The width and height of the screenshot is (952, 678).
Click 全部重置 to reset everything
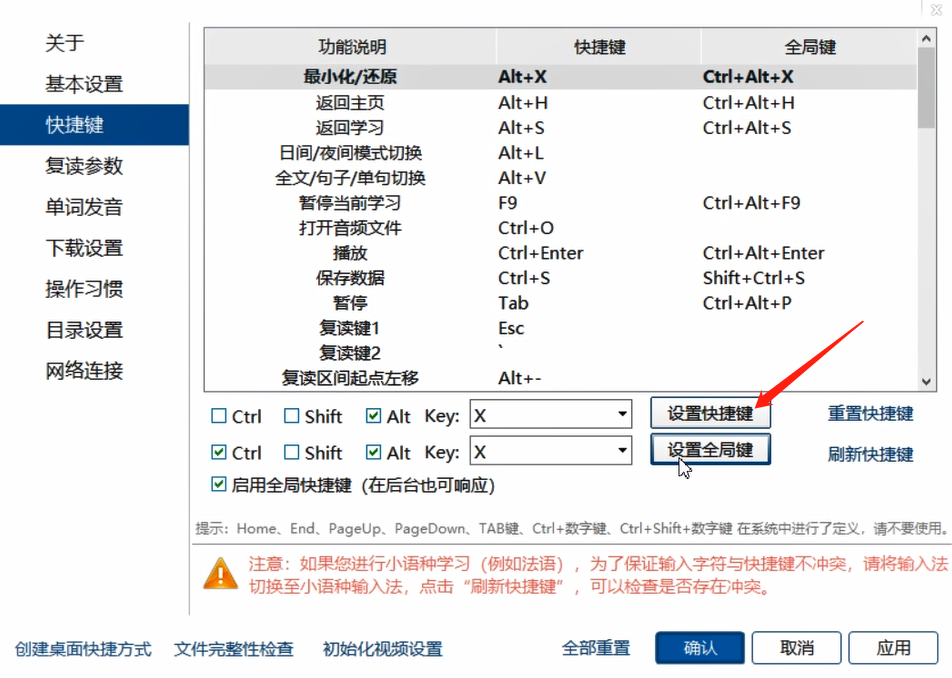point(595,648)
